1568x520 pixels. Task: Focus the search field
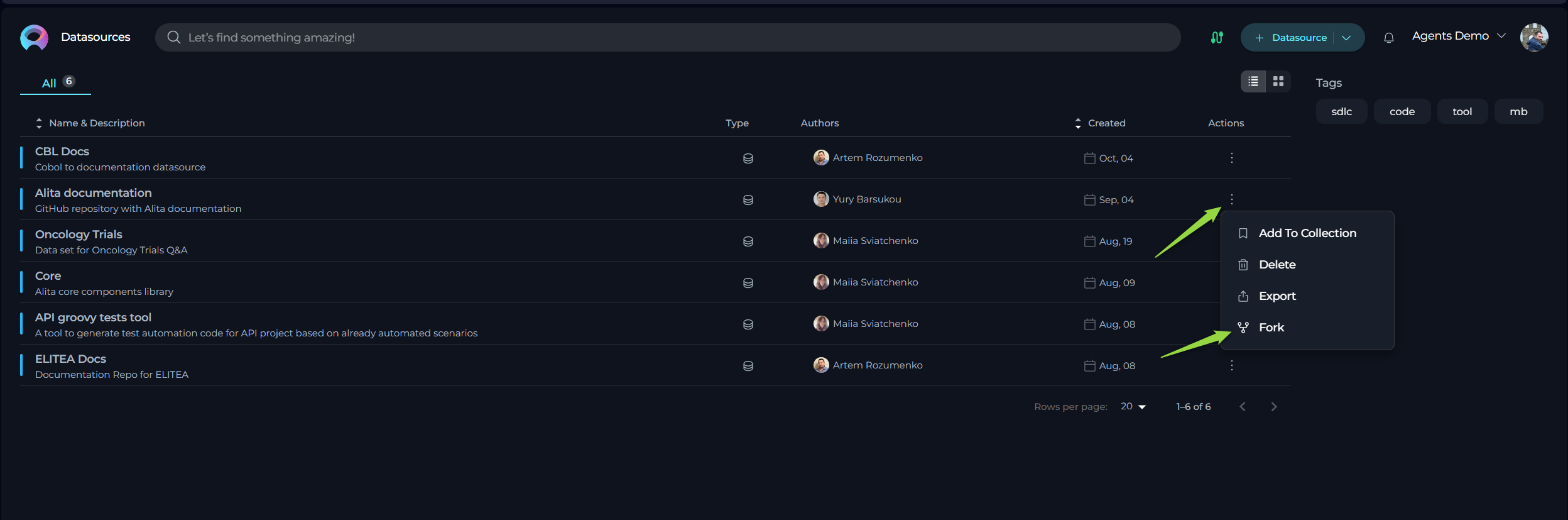pos(668,38)
